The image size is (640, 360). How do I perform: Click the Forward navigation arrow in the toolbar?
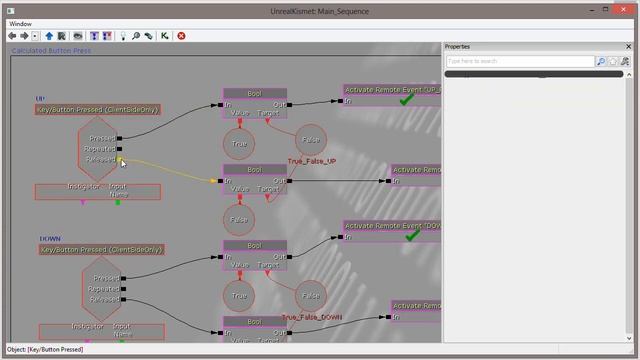click(x=24, y=36)
